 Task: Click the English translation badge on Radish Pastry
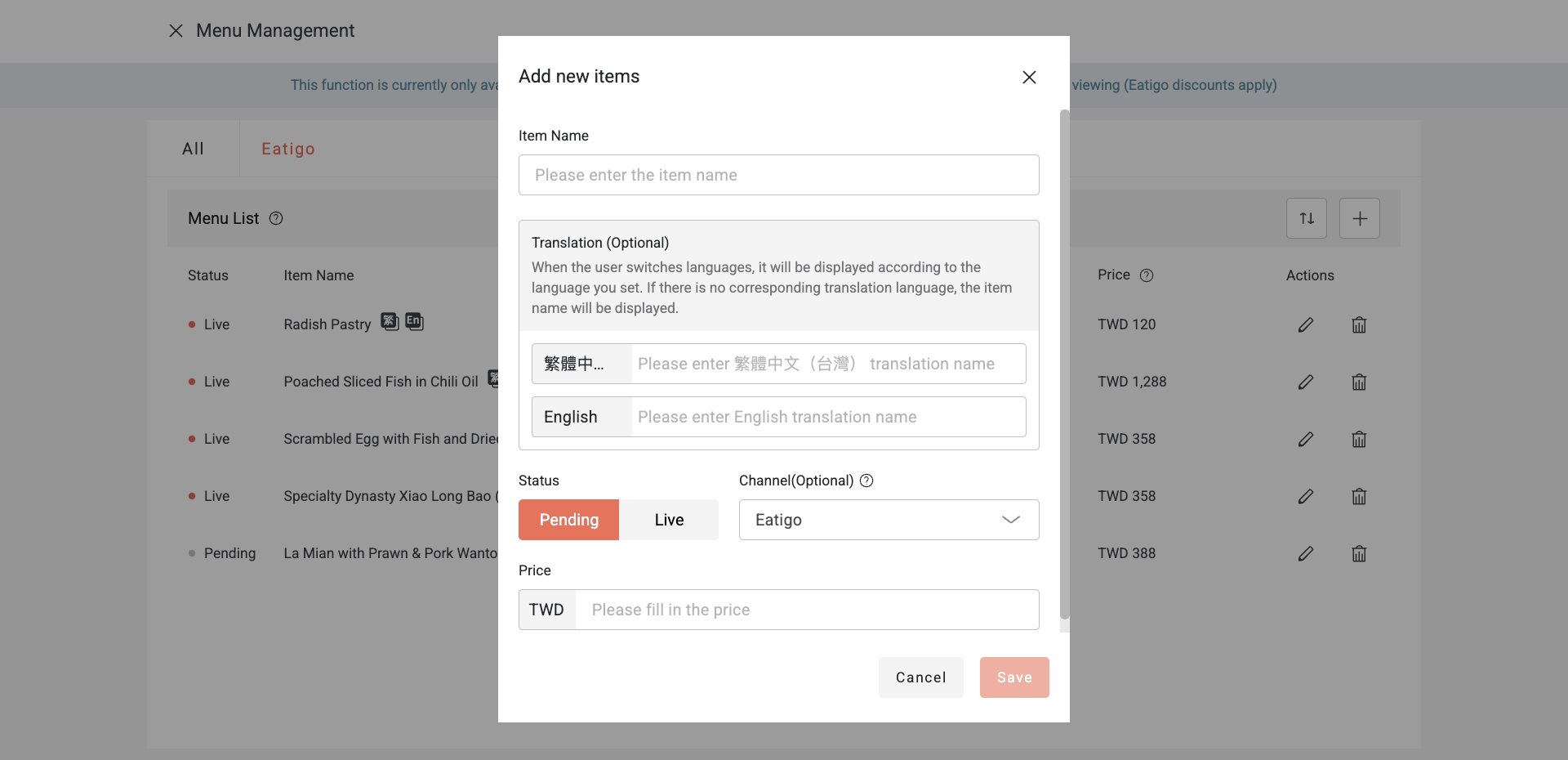[x=414, y=321]
